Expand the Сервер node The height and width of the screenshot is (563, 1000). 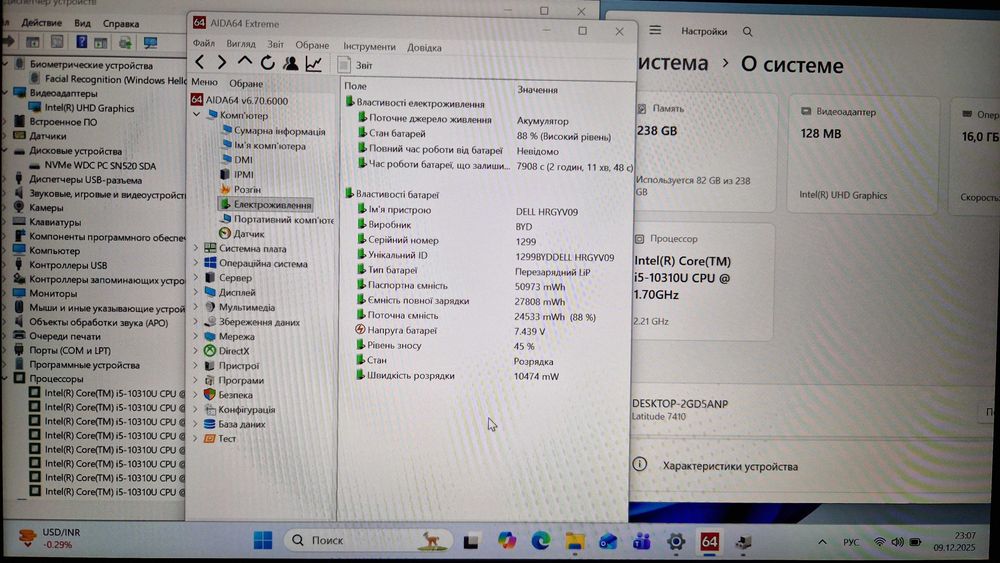click(196, 277)
